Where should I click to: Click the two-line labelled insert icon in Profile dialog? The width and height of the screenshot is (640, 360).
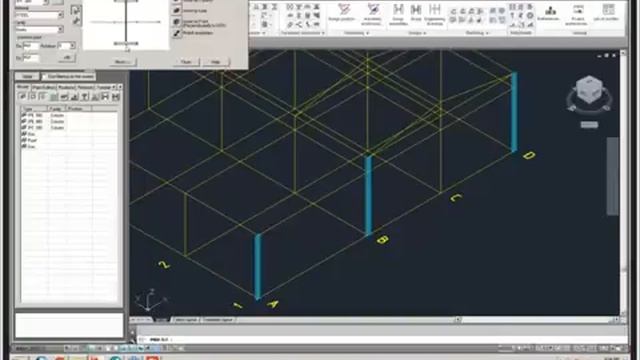coord(176,22)
